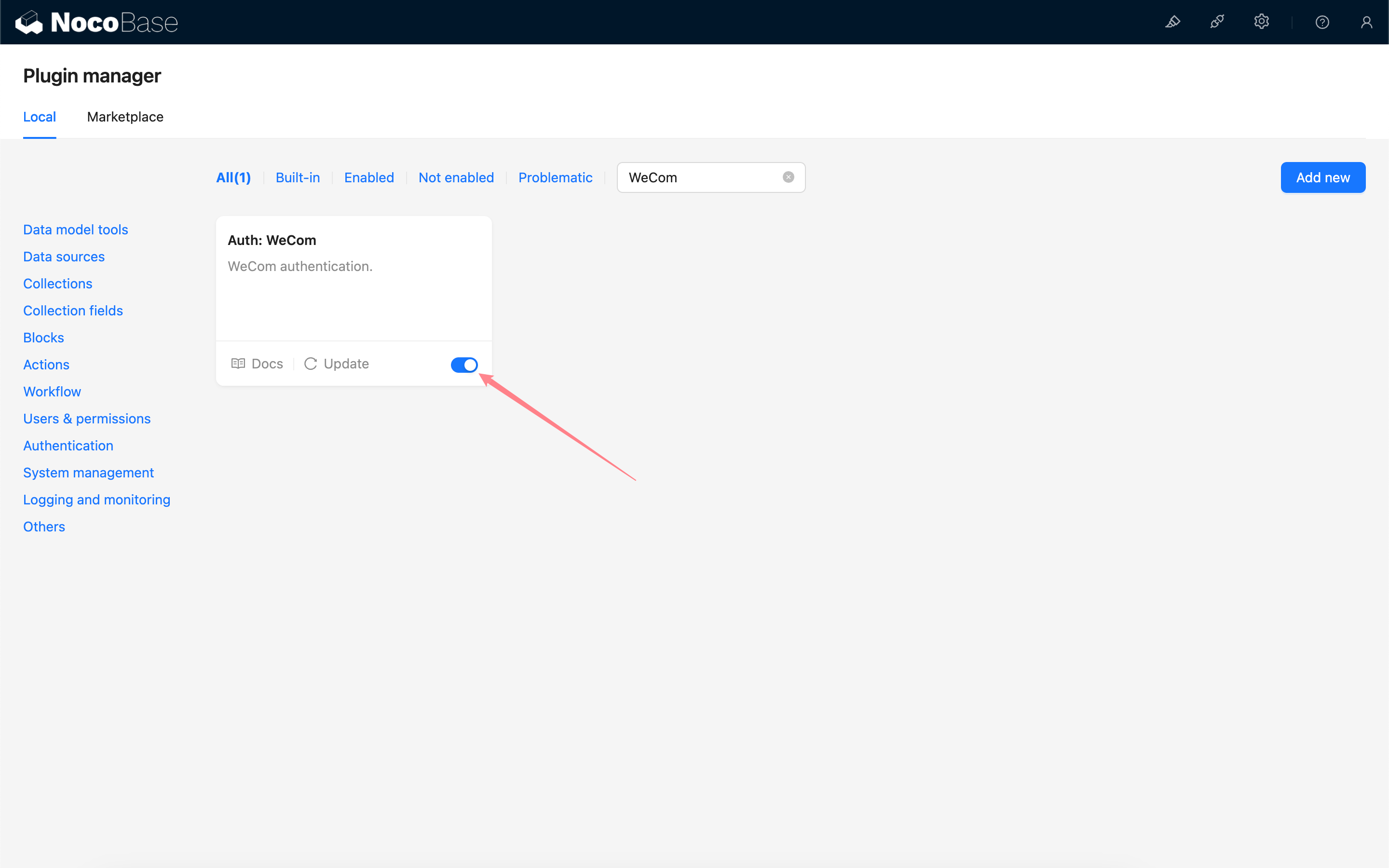Filter by Built-in plugins
The width and height of the screenshot is (1389, 868).
tap(297, 177)
